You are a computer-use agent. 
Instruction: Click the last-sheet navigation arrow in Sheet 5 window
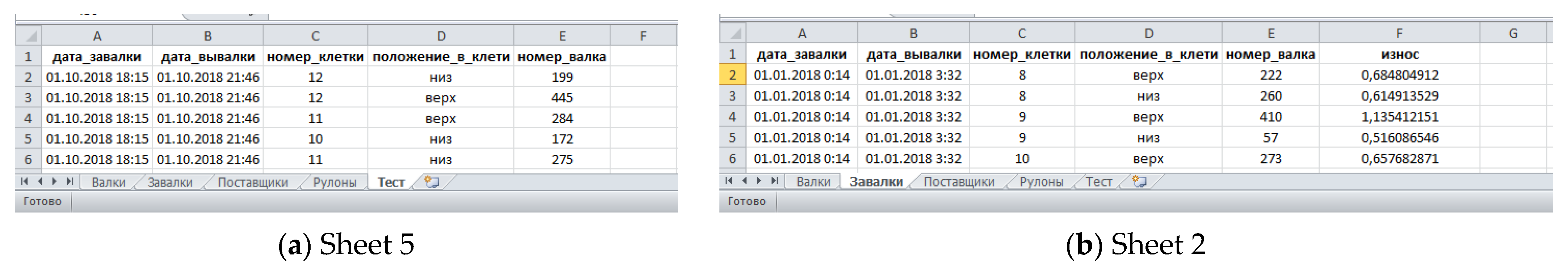(x=70, y=181)
